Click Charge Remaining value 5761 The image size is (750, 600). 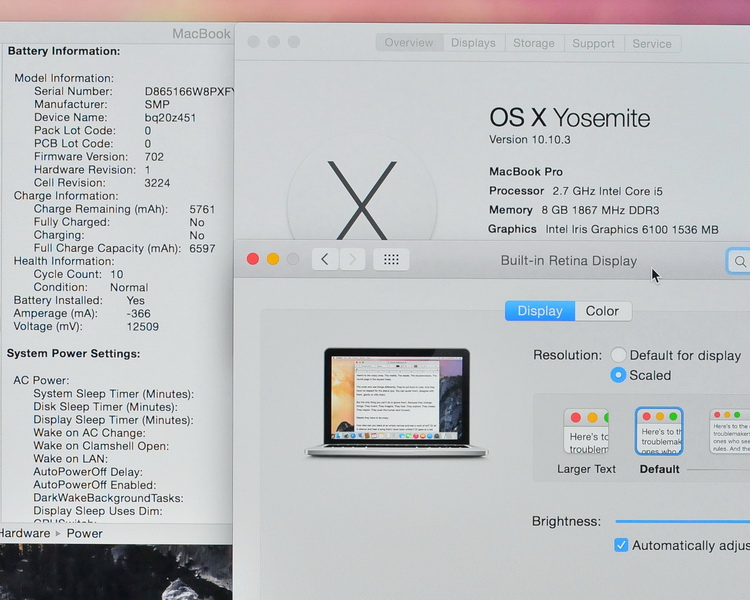[x=202, y=209]
